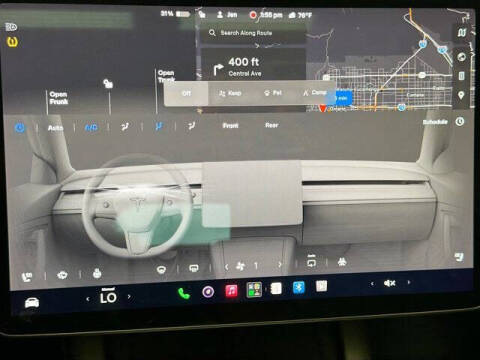Screen dimensions: 480x360
Task: Tap the headlight indicator icon
Action: [11, 27]
